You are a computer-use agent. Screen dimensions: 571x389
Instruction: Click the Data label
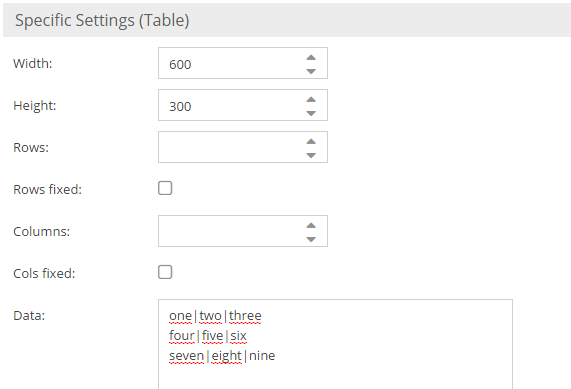(x=29, y=315)
